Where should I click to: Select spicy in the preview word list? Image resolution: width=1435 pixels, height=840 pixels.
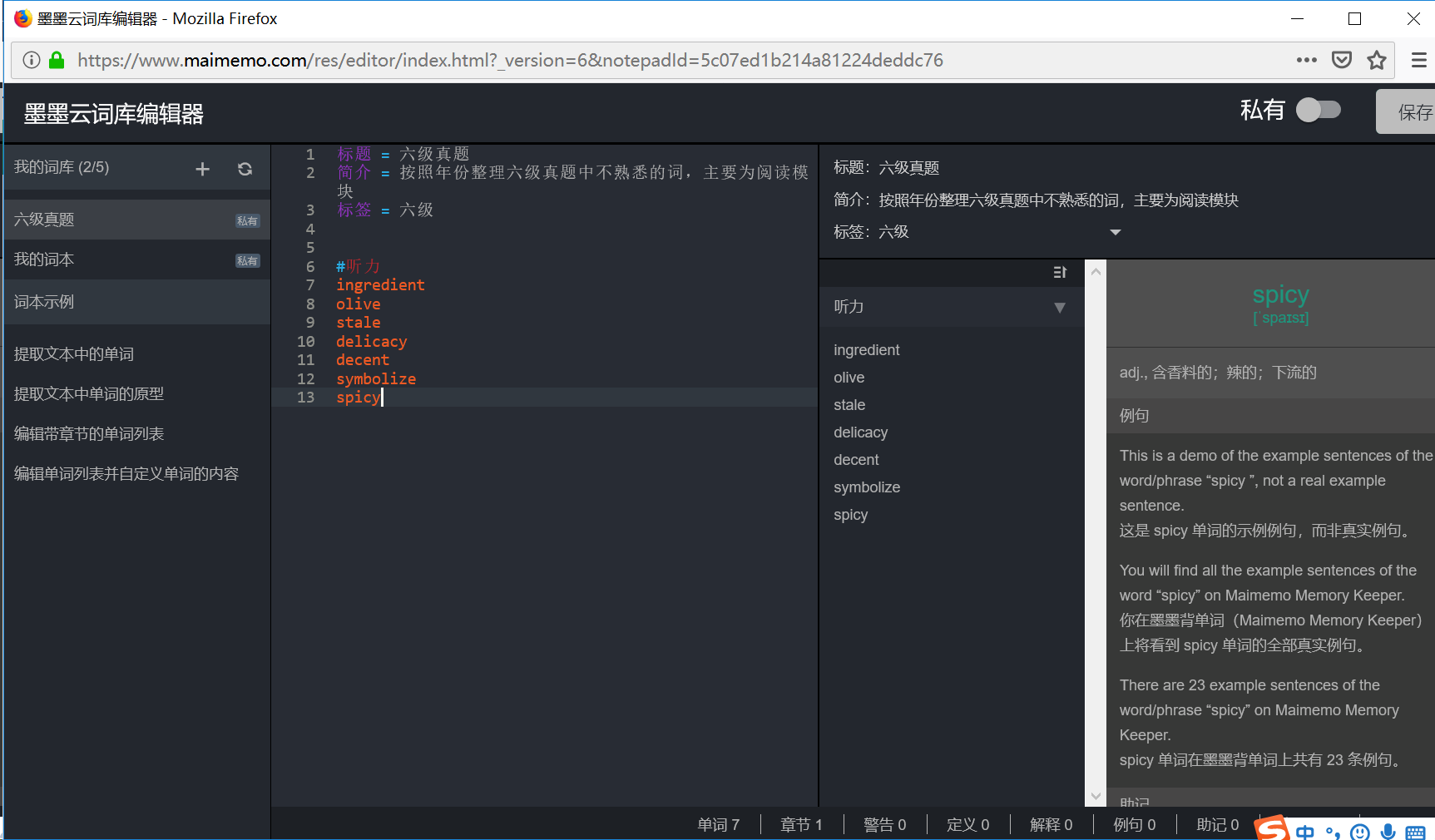(851, 515)
